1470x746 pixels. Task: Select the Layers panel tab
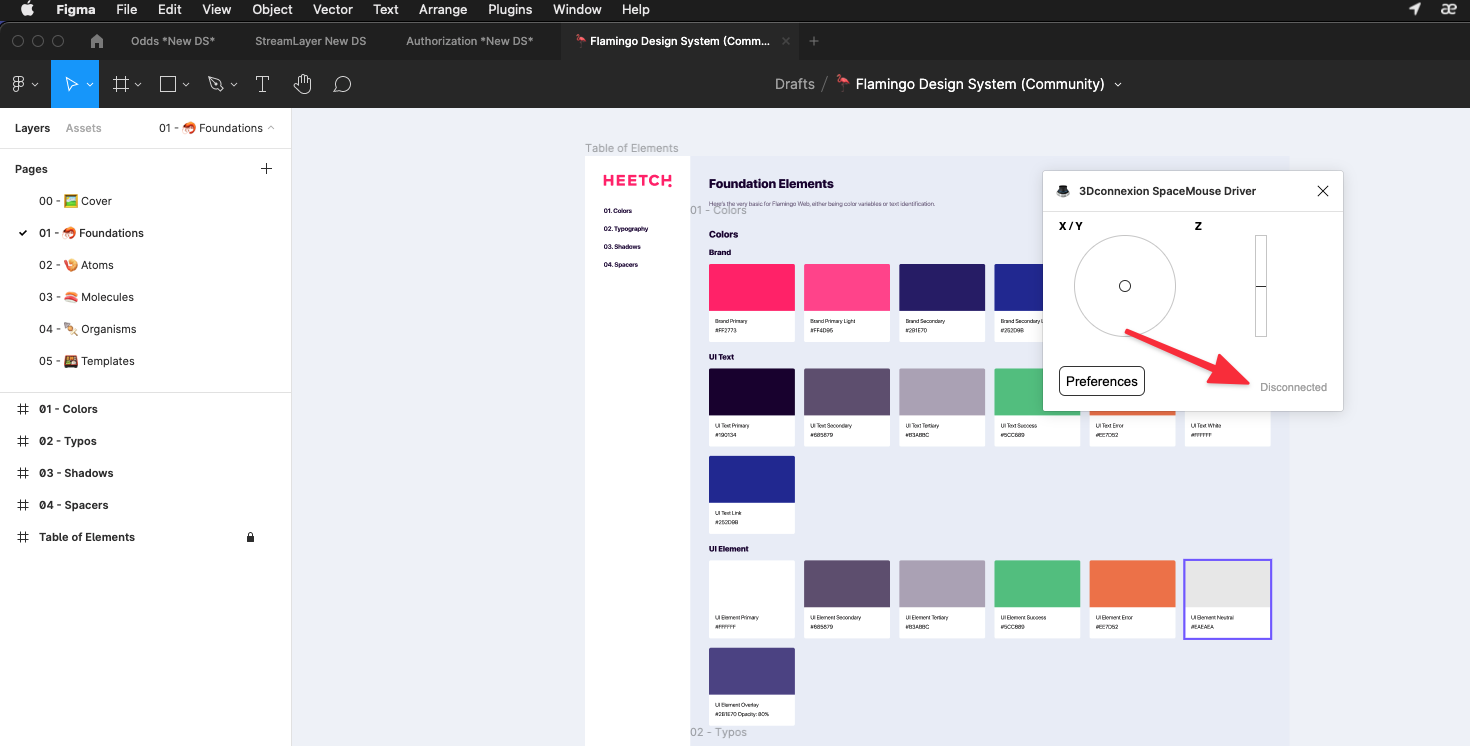pyautogui.click(x=32, y=128)
